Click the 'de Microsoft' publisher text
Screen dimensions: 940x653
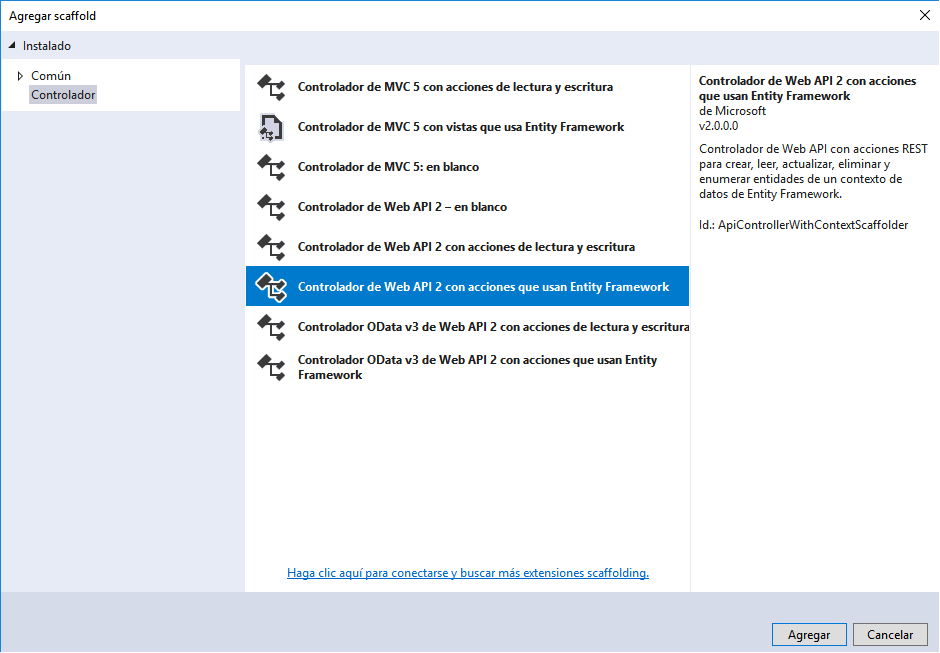[732, 111]
